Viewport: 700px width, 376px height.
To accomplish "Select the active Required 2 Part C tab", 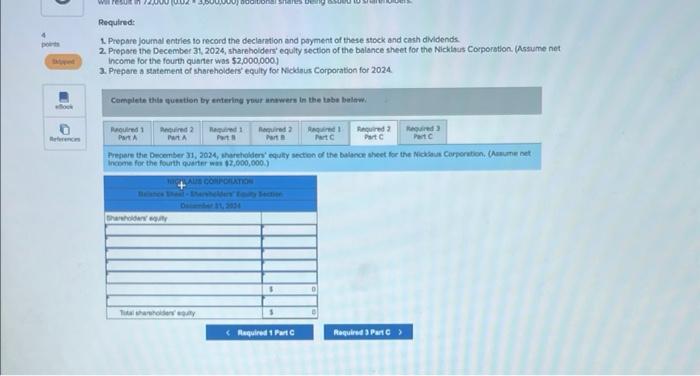I will coord(374,133).
